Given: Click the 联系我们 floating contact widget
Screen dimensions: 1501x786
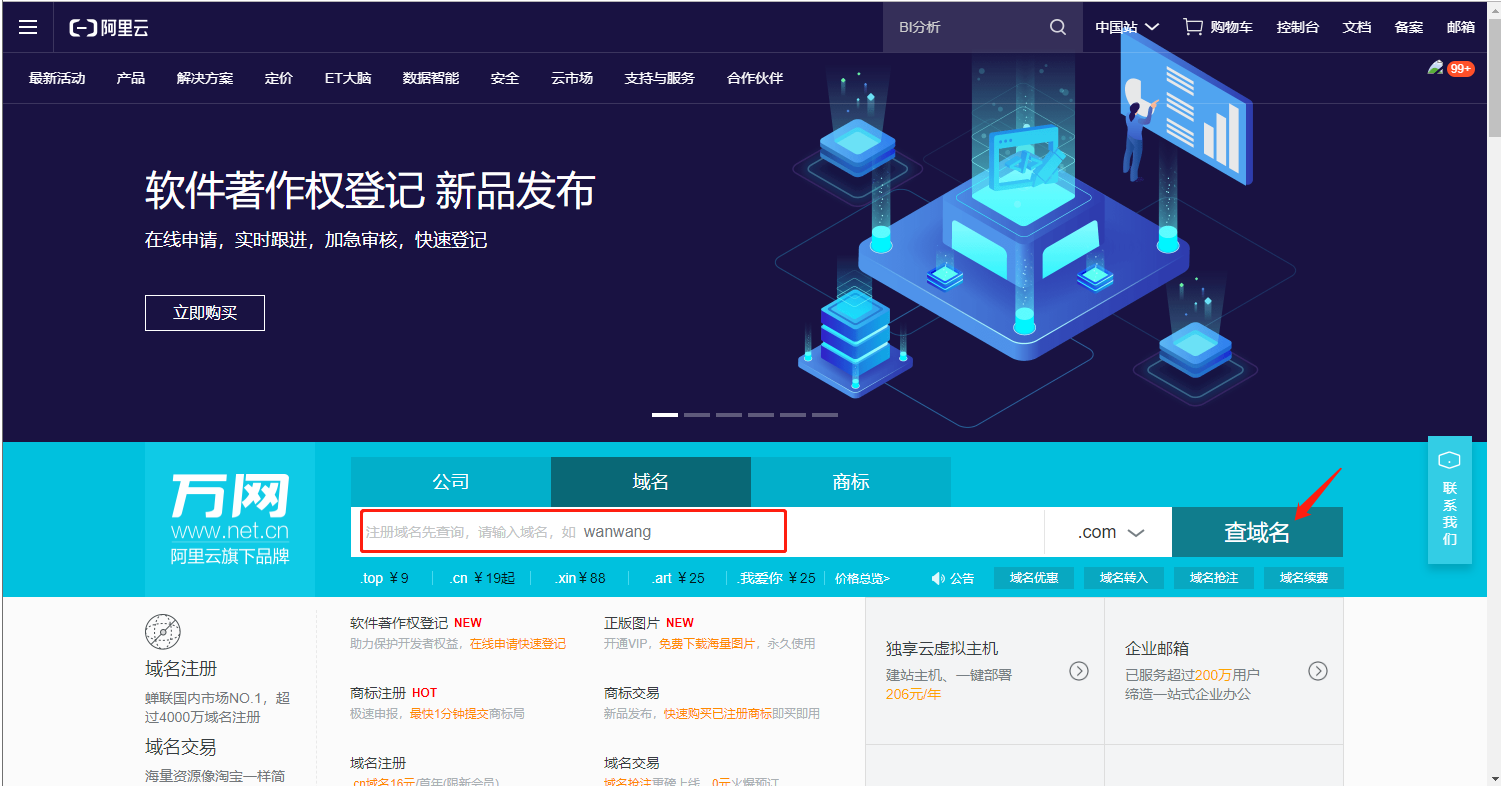Looking at the screenshot, I should point(1450,499).
